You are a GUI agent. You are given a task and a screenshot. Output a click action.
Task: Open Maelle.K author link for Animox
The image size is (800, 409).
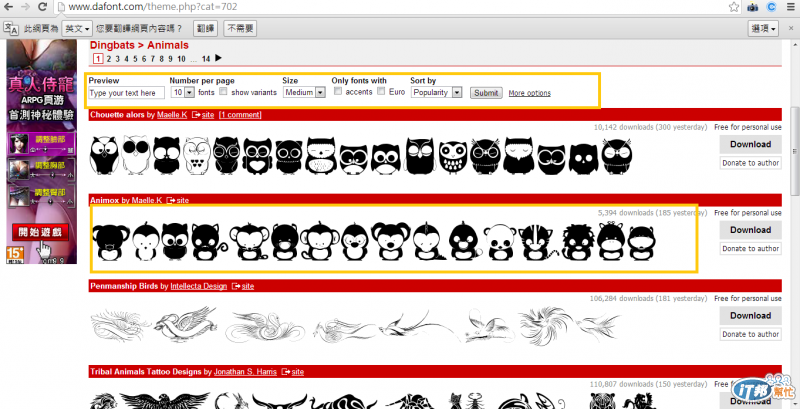pyautogui.click(x=147, y=200)
